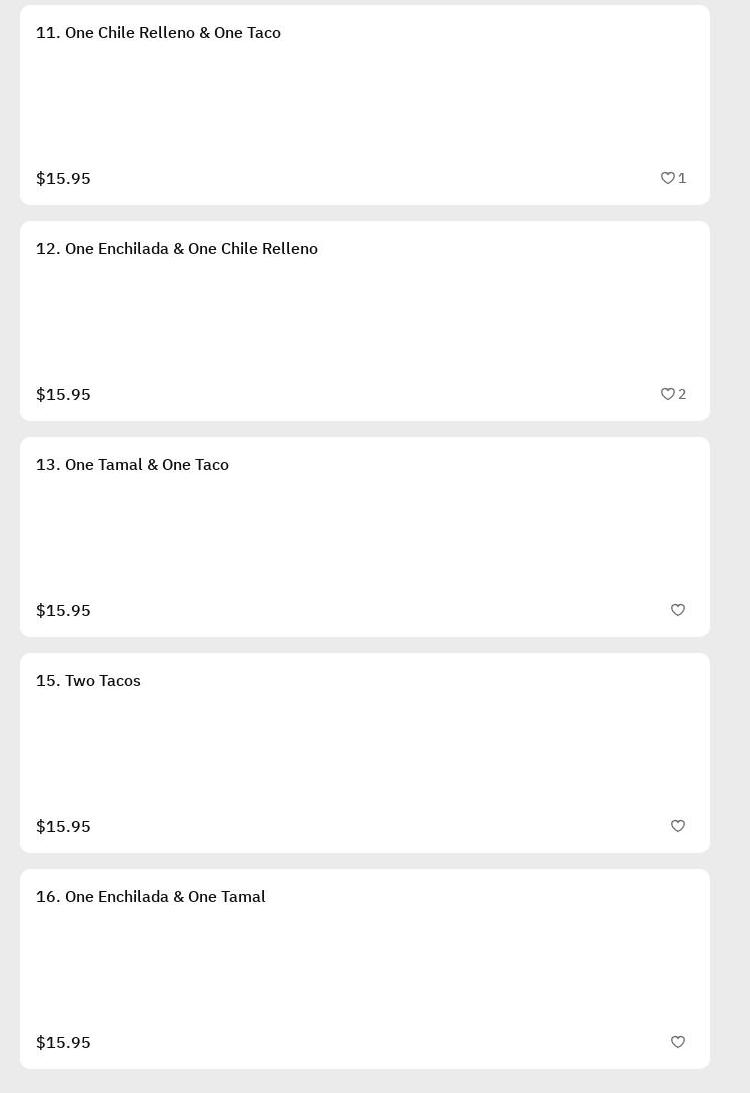Open the "11. One Chile Relleno & One Taco" title

[158, 33]
